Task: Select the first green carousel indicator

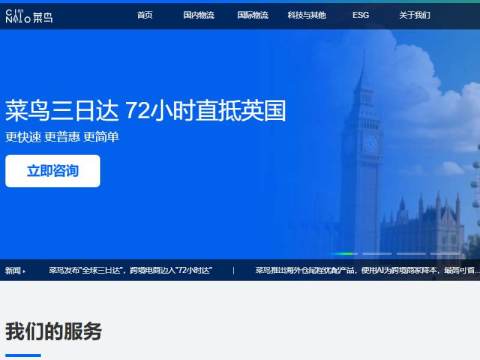Action: 344,254
